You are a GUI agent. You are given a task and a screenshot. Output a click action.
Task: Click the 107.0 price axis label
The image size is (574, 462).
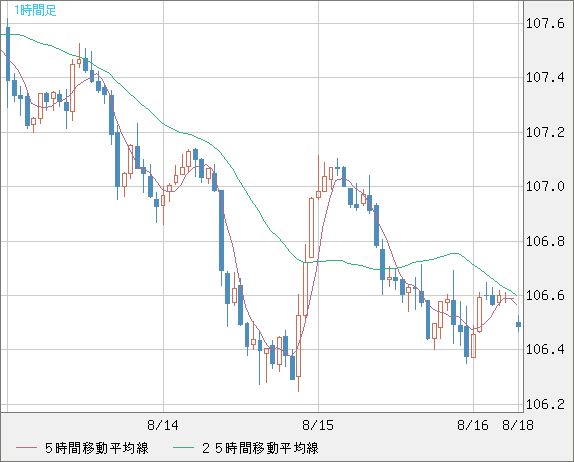[x=545, y=187]
